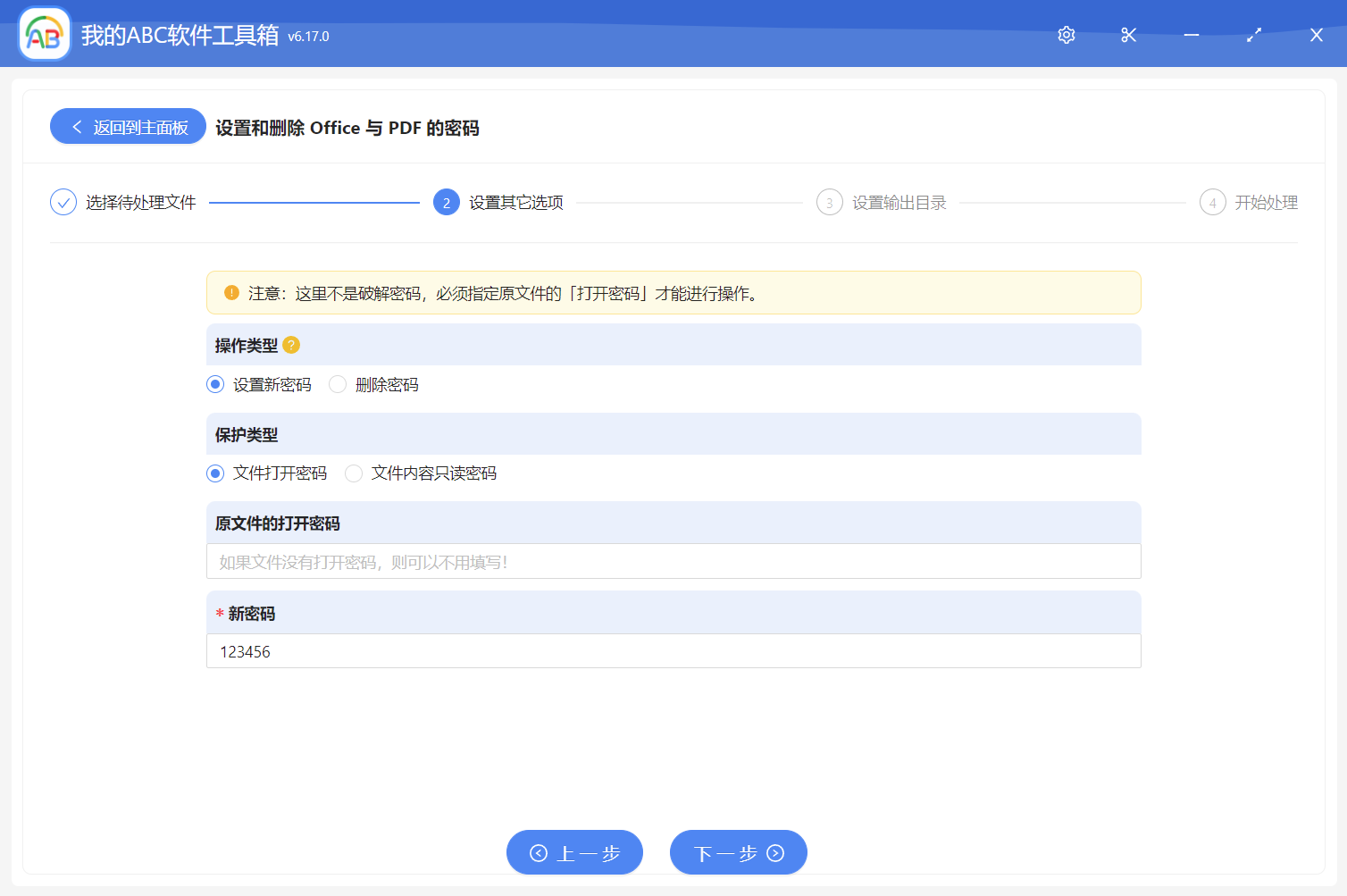Open settings via the gear icon

[x=1066, y=35]
